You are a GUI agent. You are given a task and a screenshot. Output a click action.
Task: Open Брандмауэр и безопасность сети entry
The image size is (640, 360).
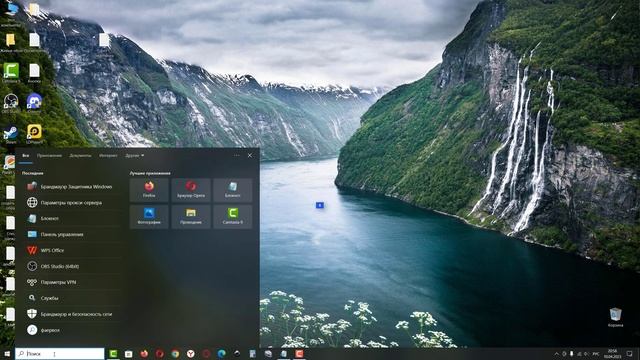(x=71, y=314)
